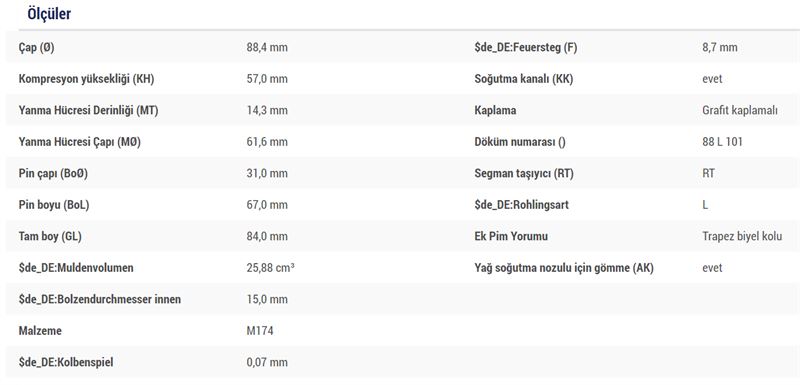Select the Pin çapı (BoØ) label
This screenshot has height=385, width=800.
pos(53,173)
